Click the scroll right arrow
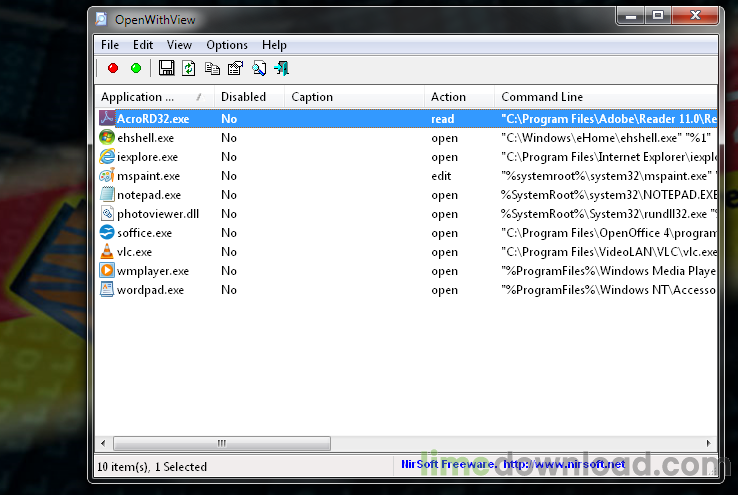The width and height of the screenshot is (738, 495). click(x=708, y=443)
